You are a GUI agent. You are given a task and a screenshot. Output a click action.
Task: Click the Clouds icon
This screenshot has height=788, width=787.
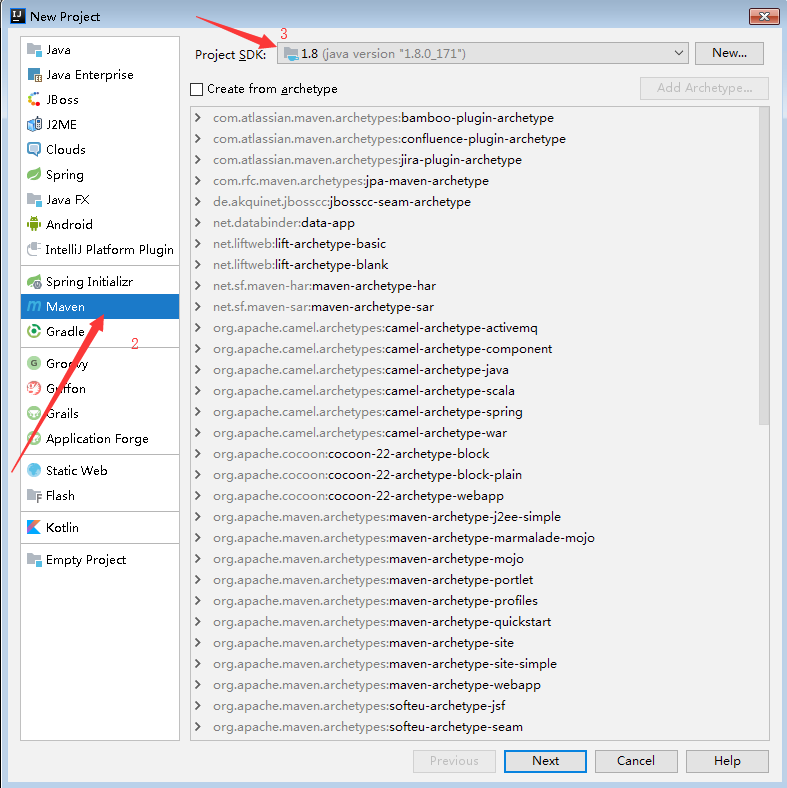click(x=34, y=149)
